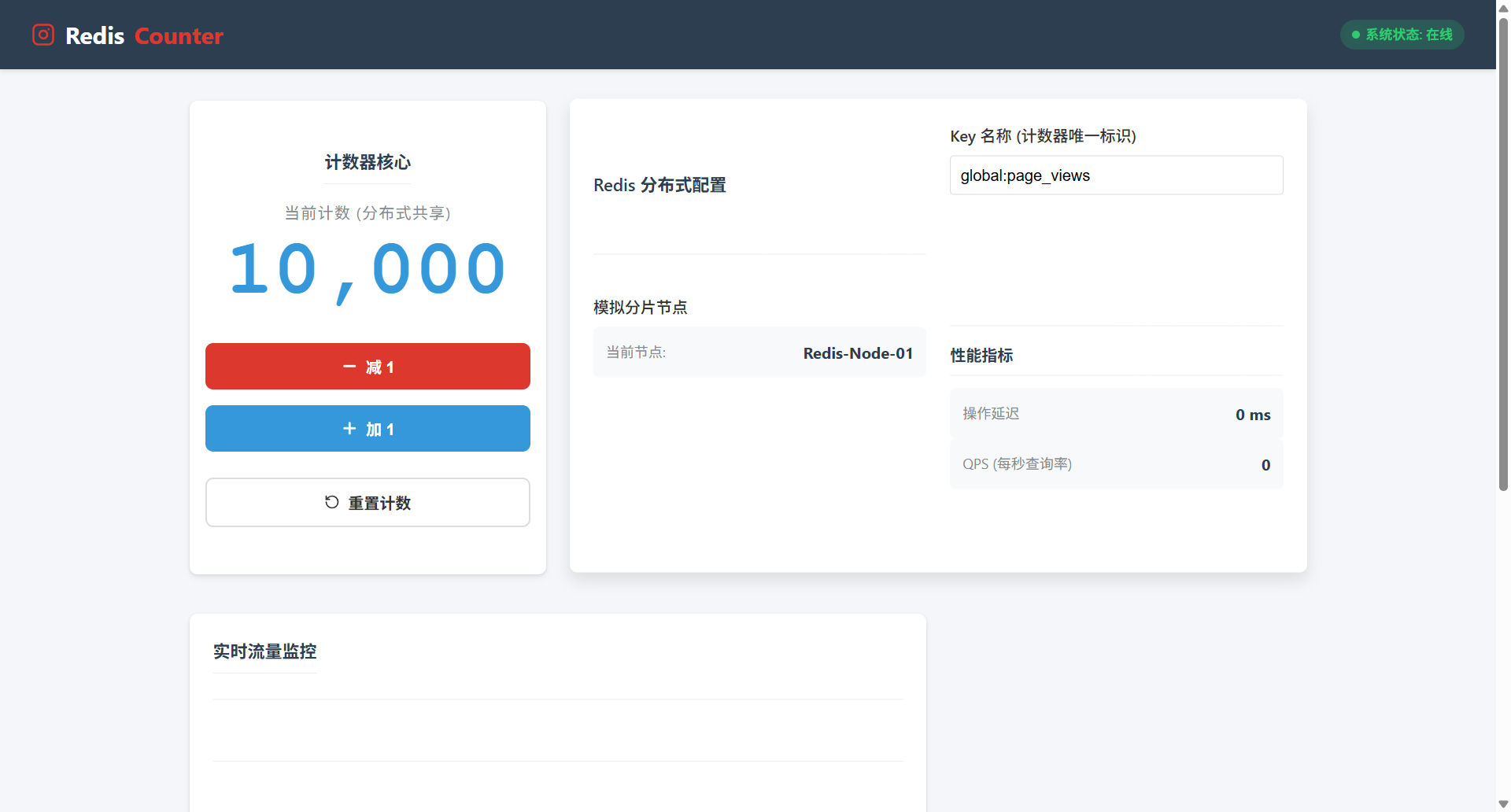The image size is (1511, 812).
Task: Click the green online status dot
Action: (1355, 35)
